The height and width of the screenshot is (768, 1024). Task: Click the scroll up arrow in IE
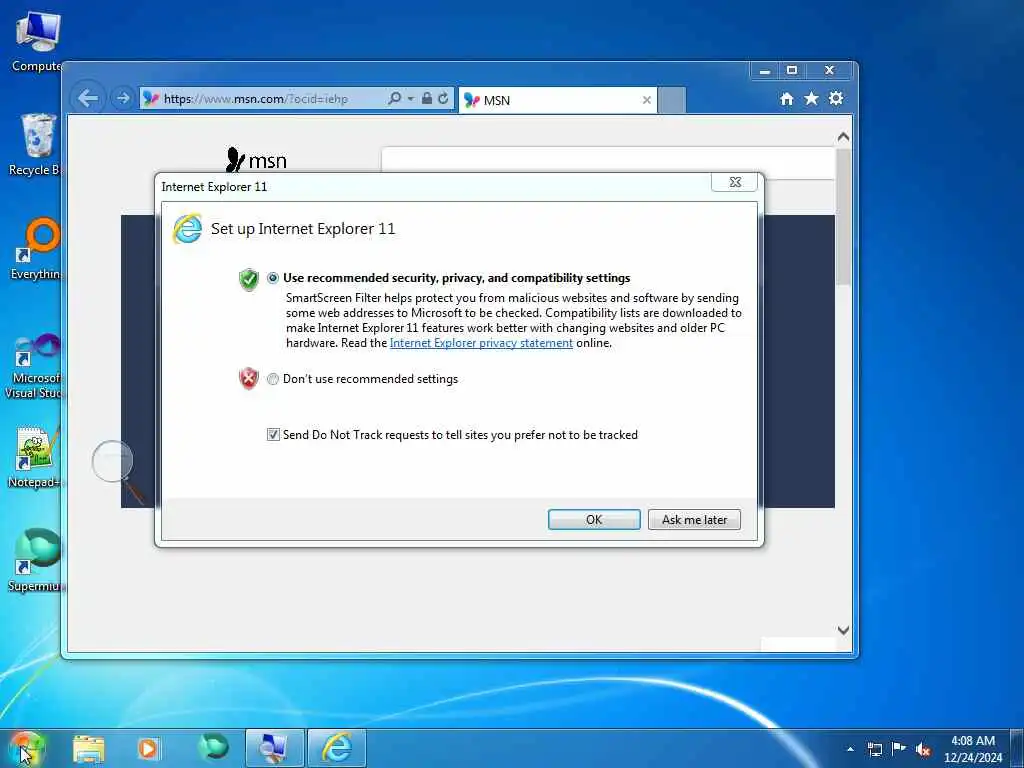tap(843, 137)
